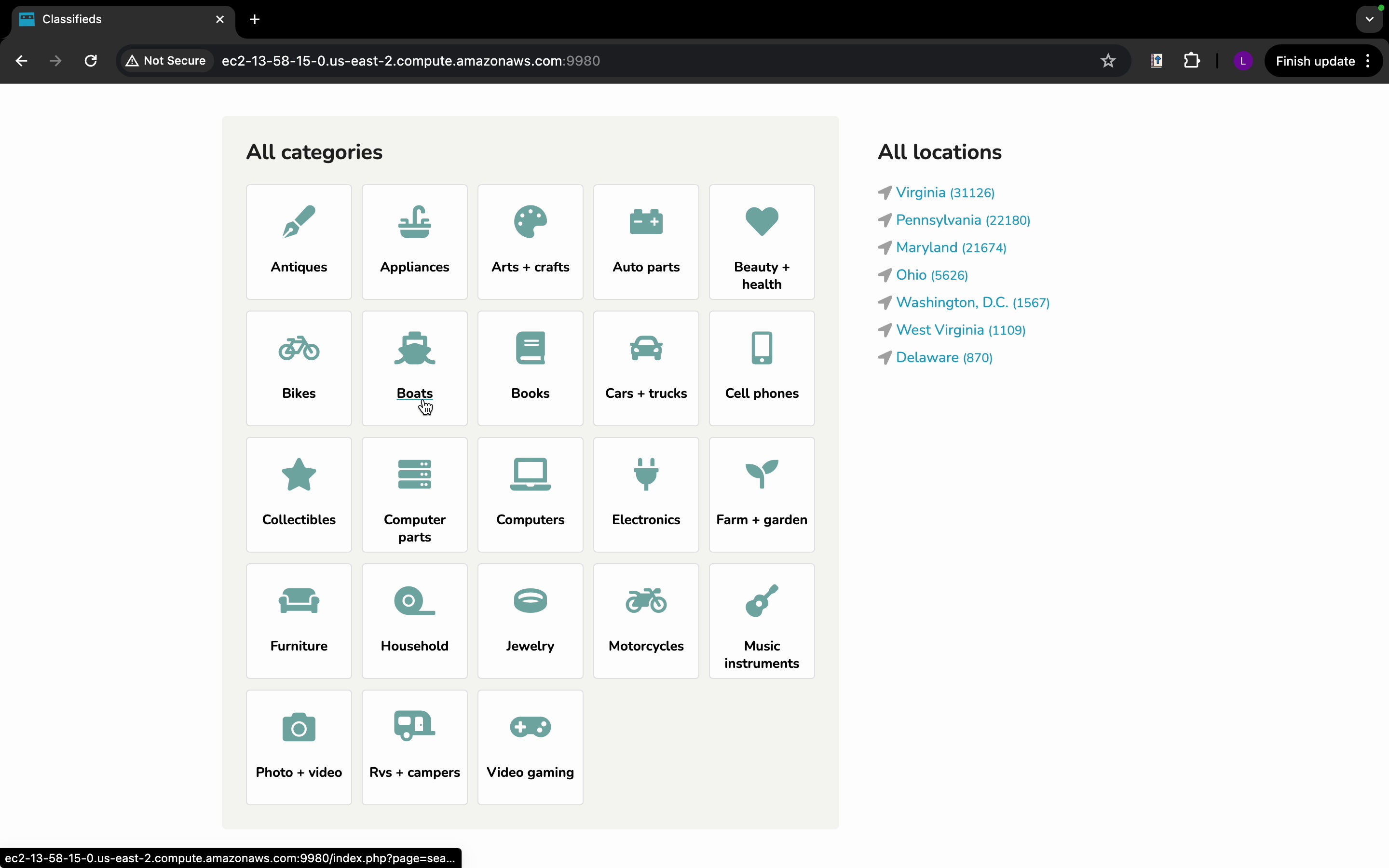Open the browser extensions puzzle icon

(x=1192, y=61)
